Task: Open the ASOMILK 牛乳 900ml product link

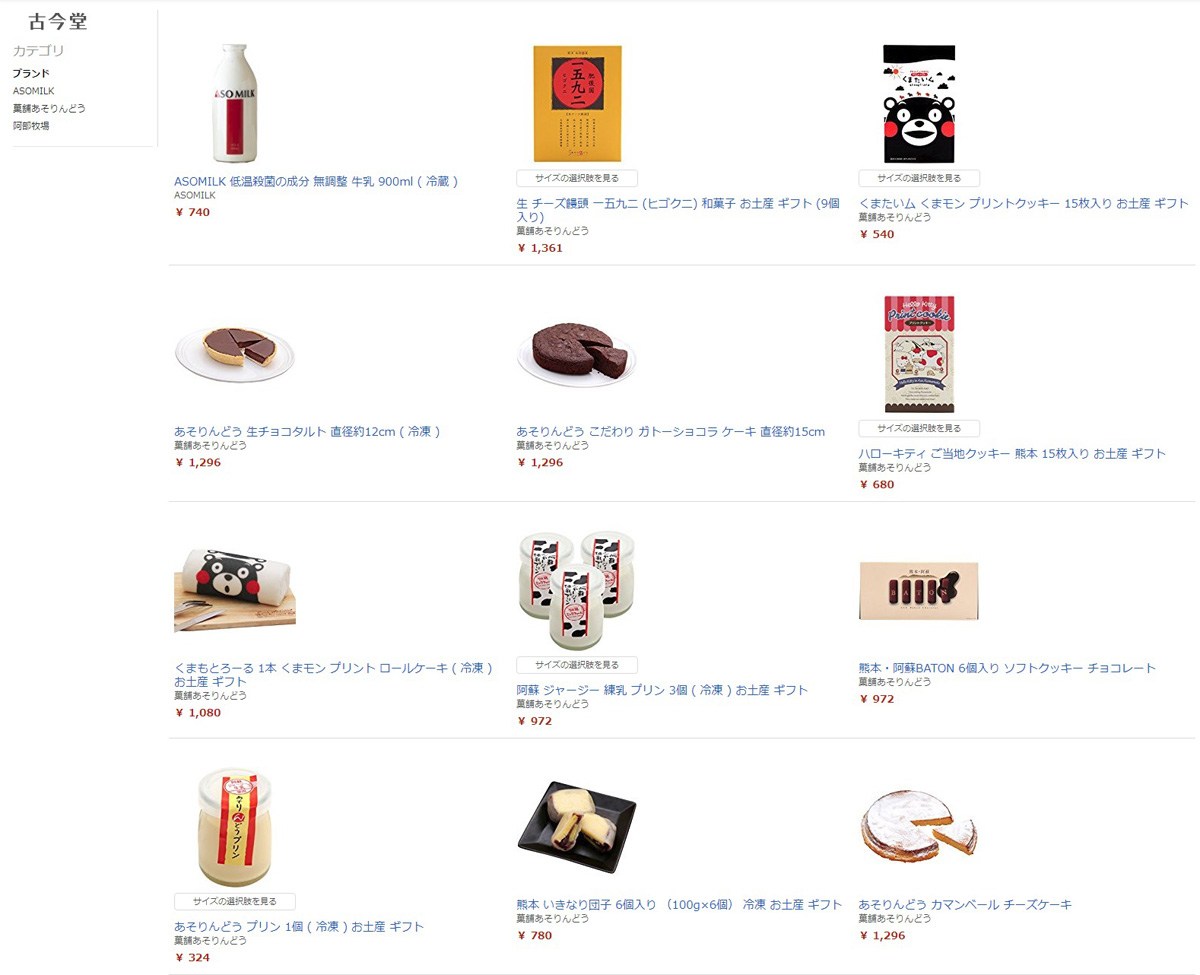Action: pos(316,181)
